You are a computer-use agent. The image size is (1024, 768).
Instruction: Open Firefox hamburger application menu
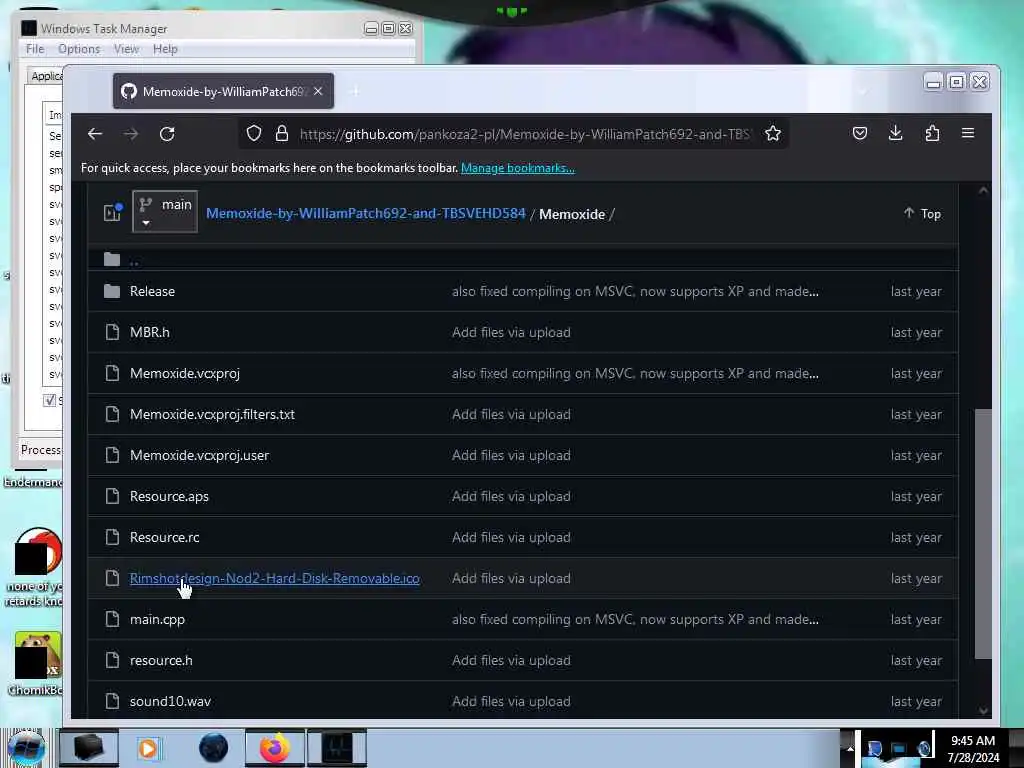968,133
